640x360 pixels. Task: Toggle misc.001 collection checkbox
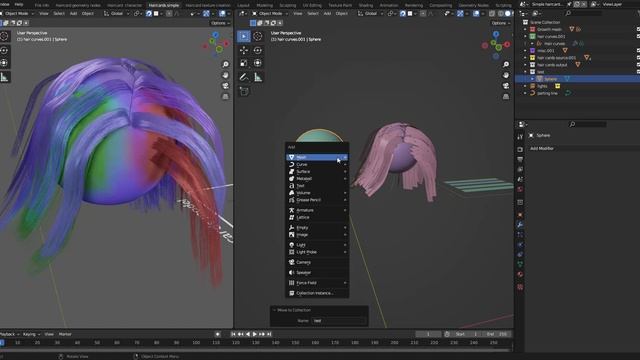tap(638, 51)
